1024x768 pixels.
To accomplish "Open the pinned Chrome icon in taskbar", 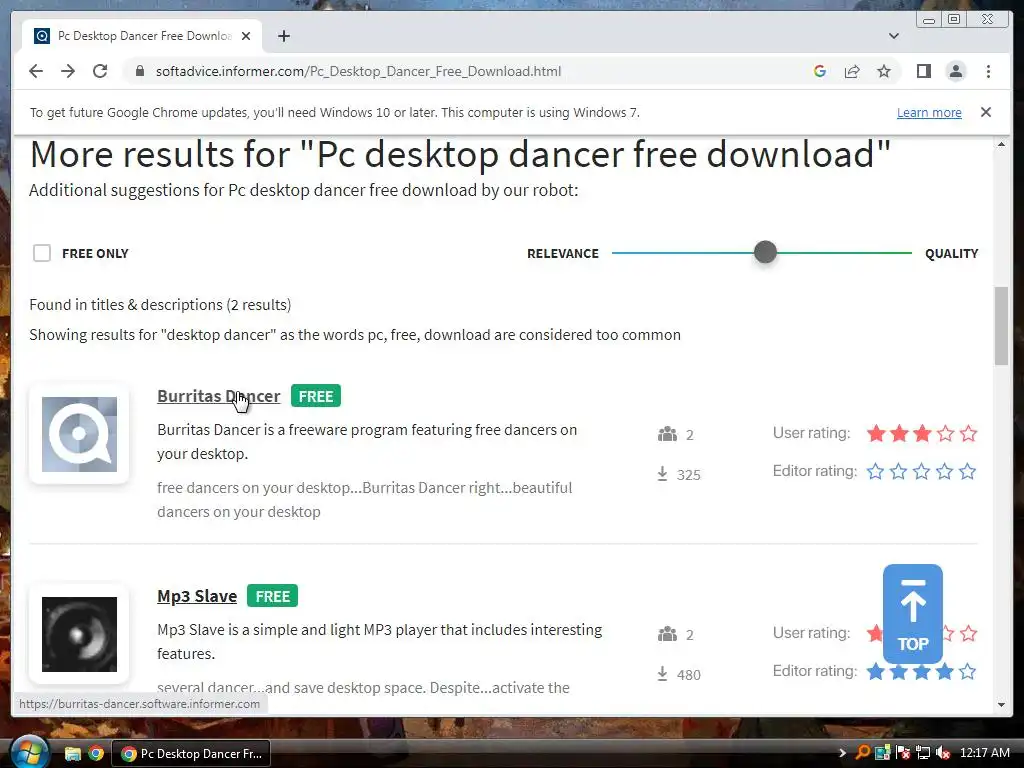I will pyautogui.click(x=96, y=754).
